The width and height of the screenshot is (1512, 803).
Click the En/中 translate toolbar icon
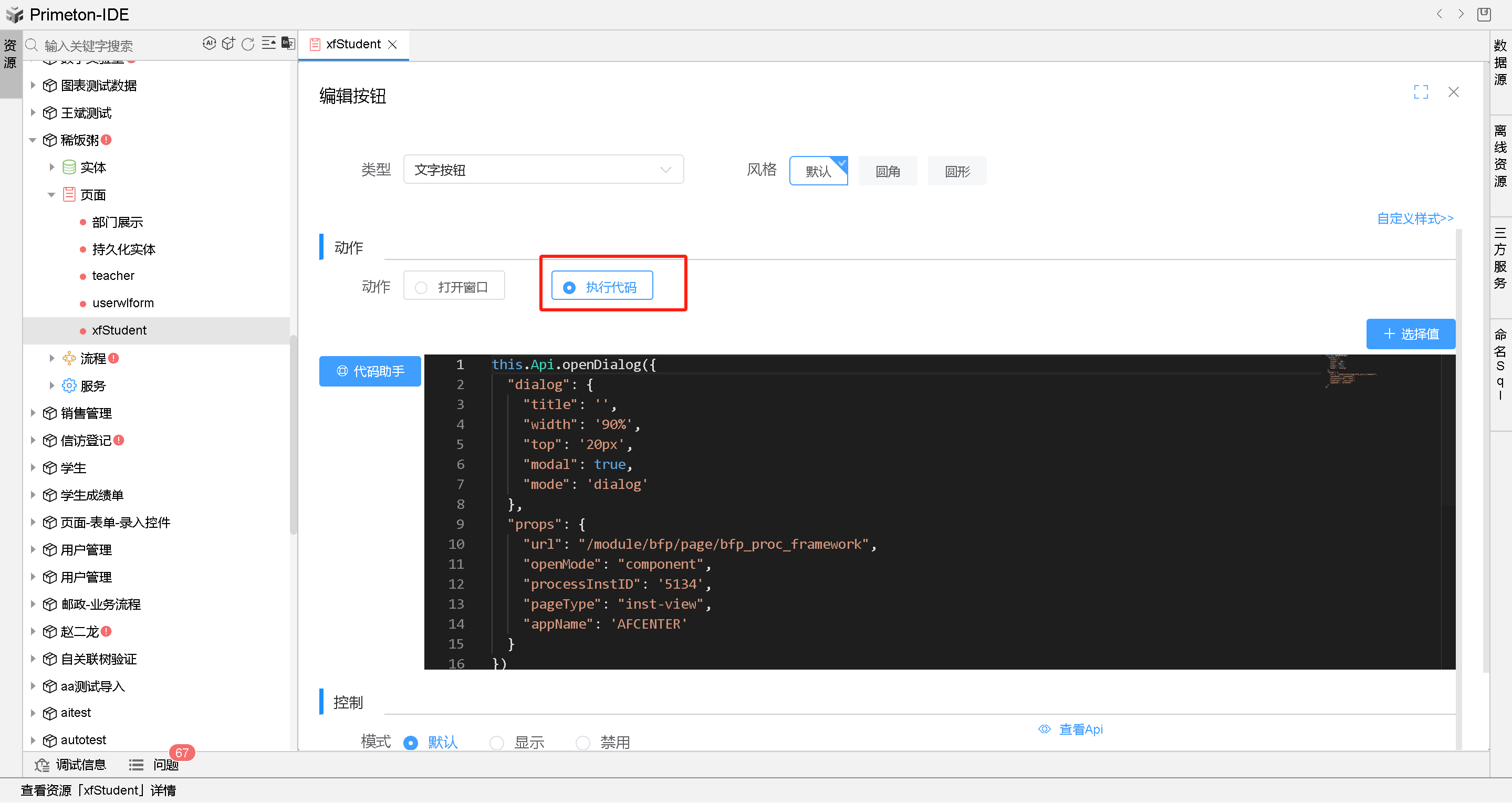[288, 43]
